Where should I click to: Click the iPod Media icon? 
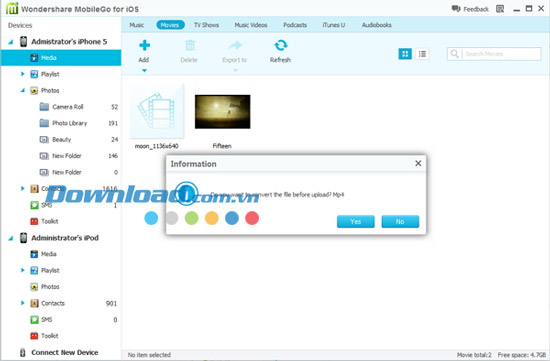coord(34,254)
